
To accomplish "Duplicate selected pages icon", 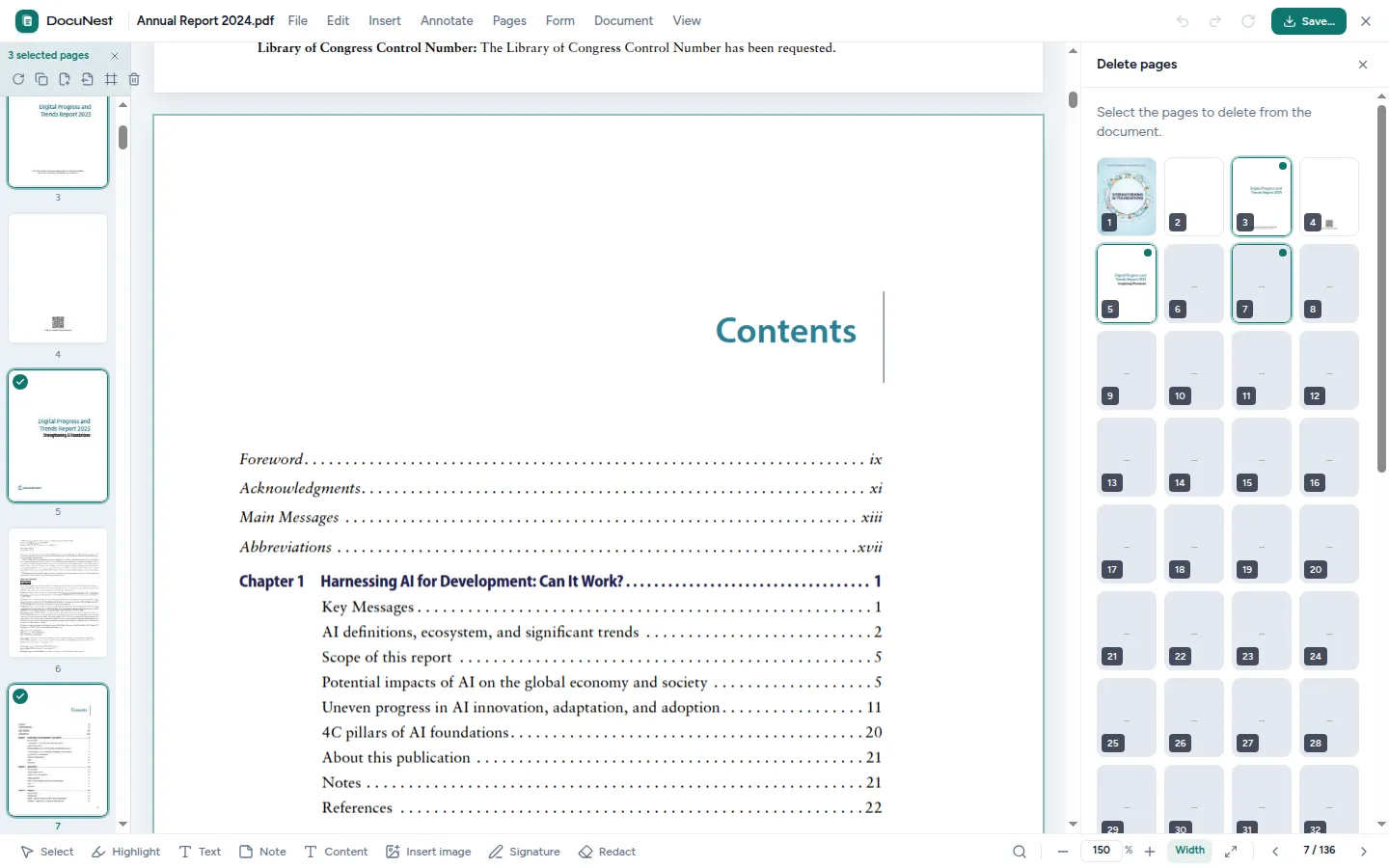I will click(x=41, y=79).
